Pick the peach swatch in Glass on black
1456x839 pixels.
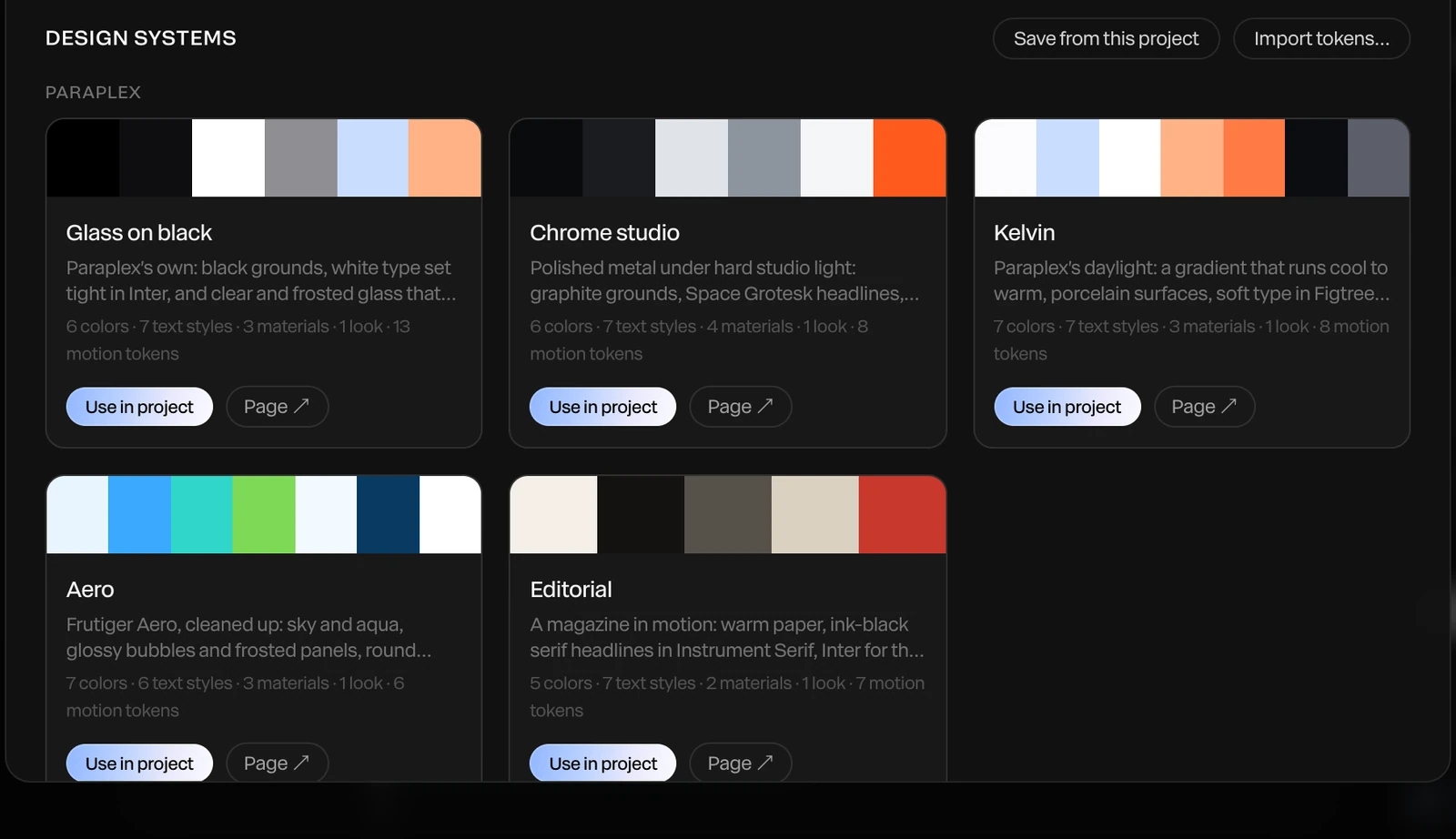[x=445, y=158]
